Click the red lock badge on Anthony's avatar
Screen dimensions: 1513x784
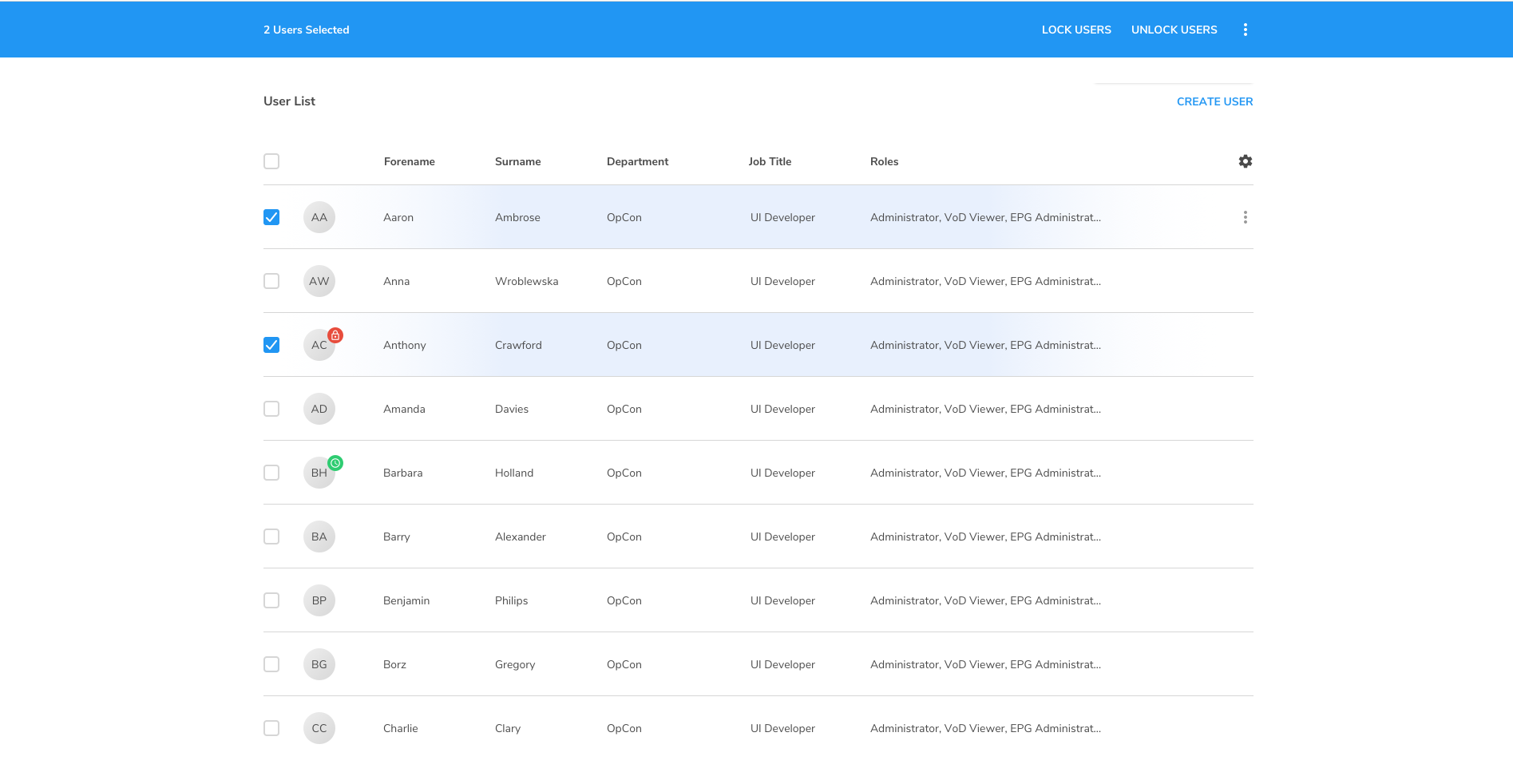pyautogui.click(x=335, y=335)
